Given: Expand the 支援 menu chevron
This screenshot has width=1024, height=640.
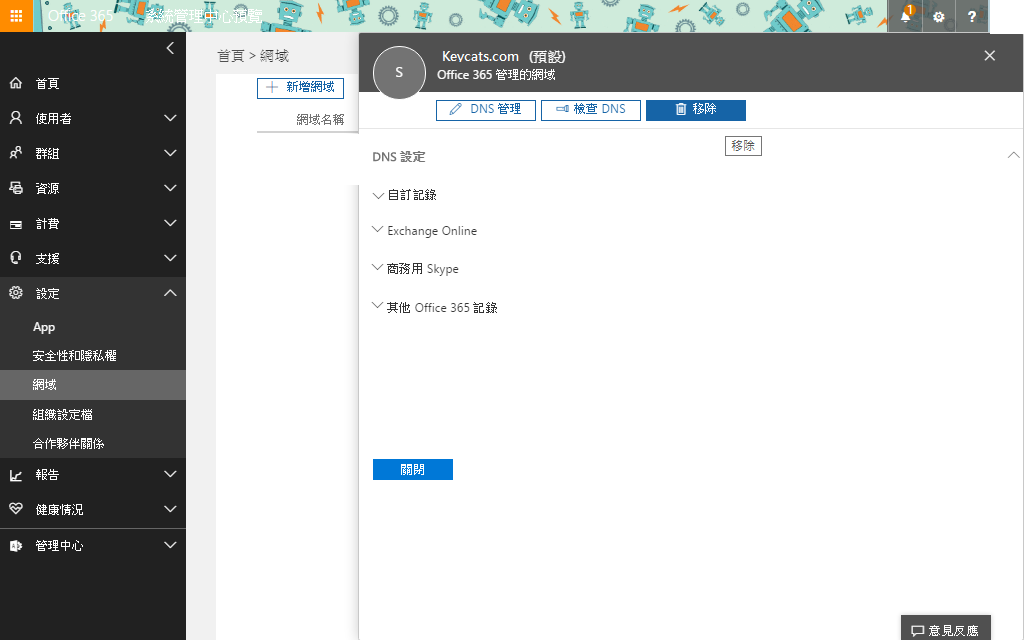Looking at the screenshot, I should [170, 258].
